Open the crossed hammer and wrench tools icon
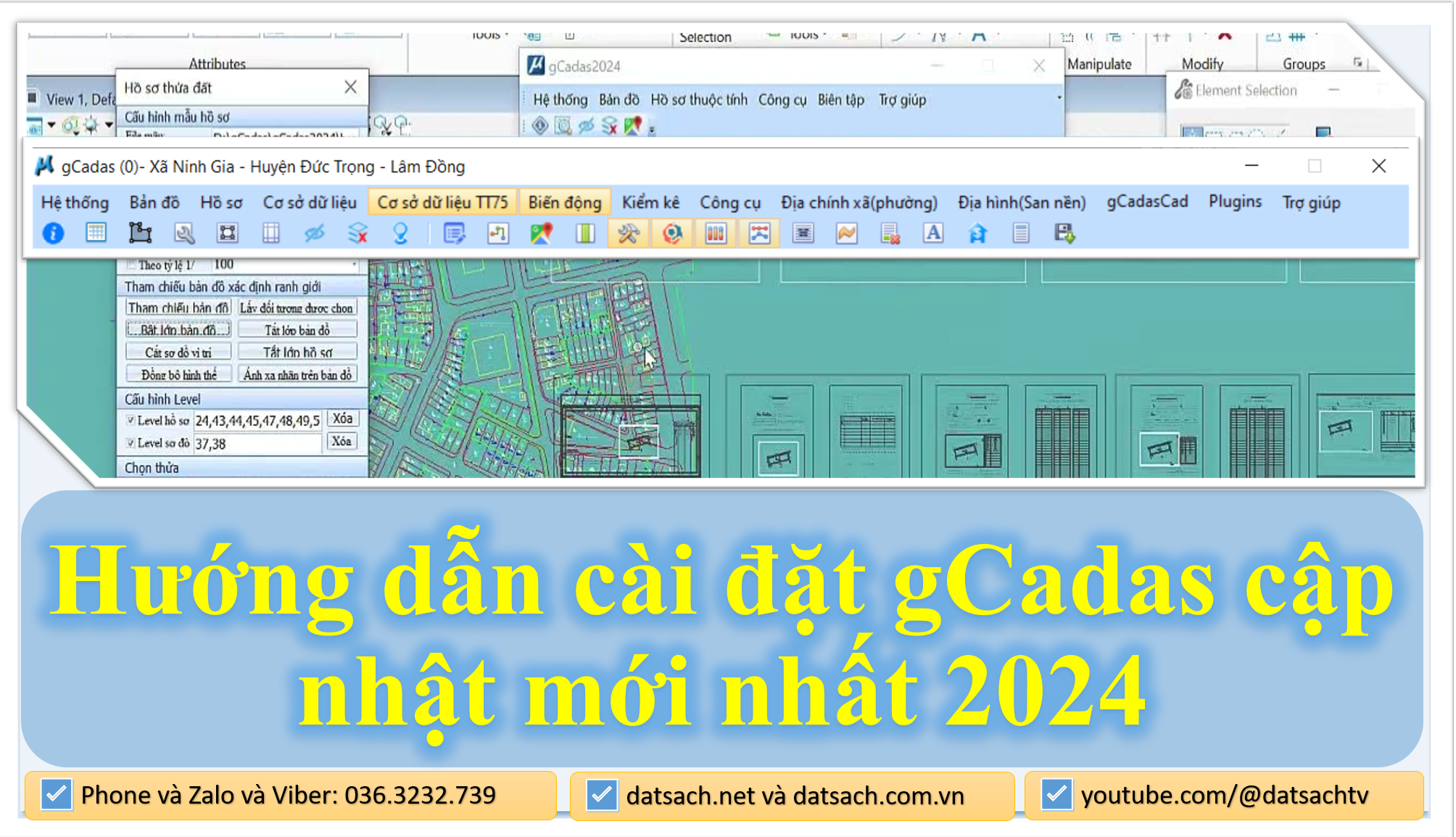The image size is (1456, 837). [628, 234]
